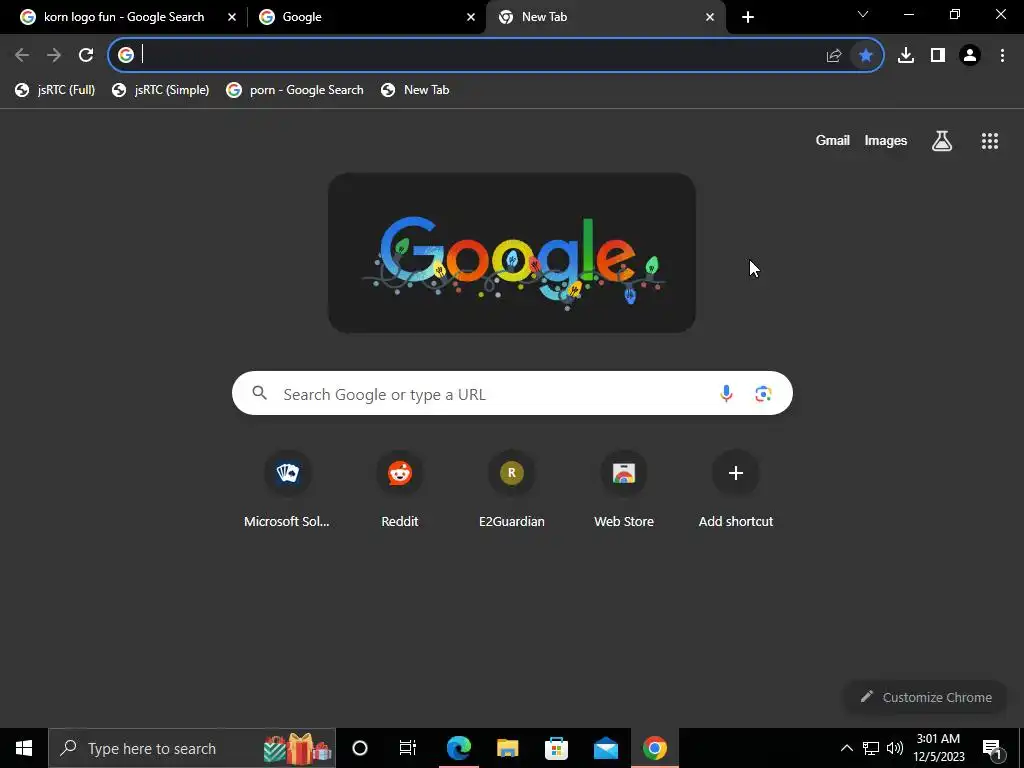Screen dimensions: 1024x768
Task: Open Task View in the taskbar
Action: tap(408, 748)
